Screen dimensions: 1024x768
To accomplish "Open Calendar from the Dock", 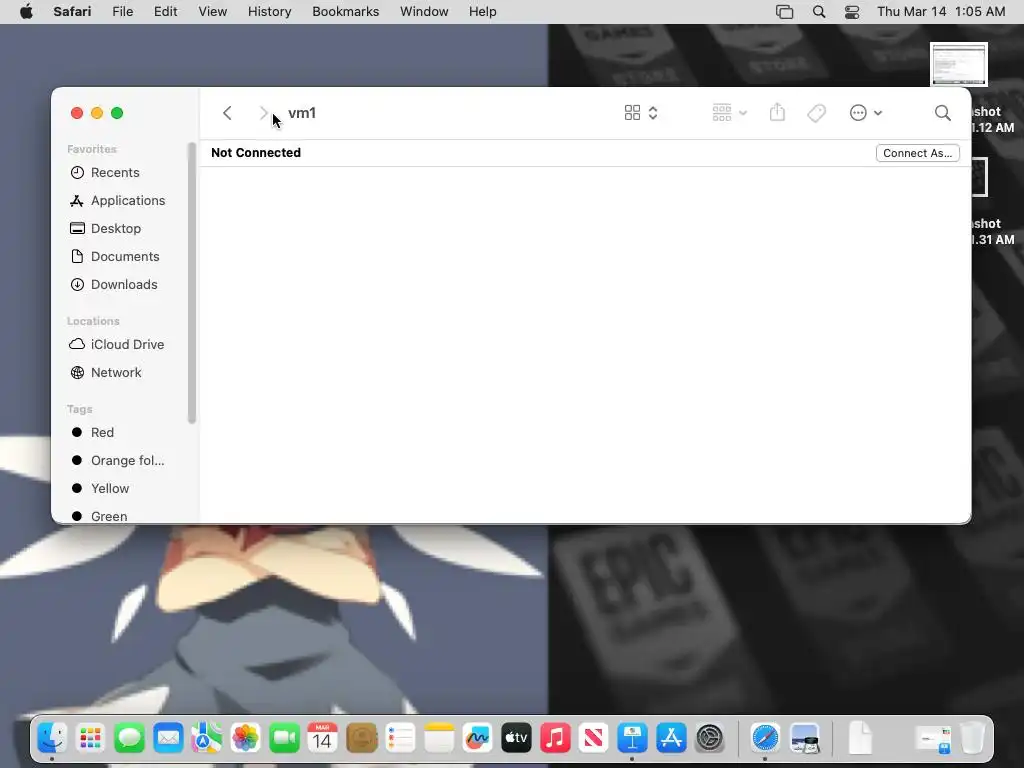I will click(x=323, y=739).
